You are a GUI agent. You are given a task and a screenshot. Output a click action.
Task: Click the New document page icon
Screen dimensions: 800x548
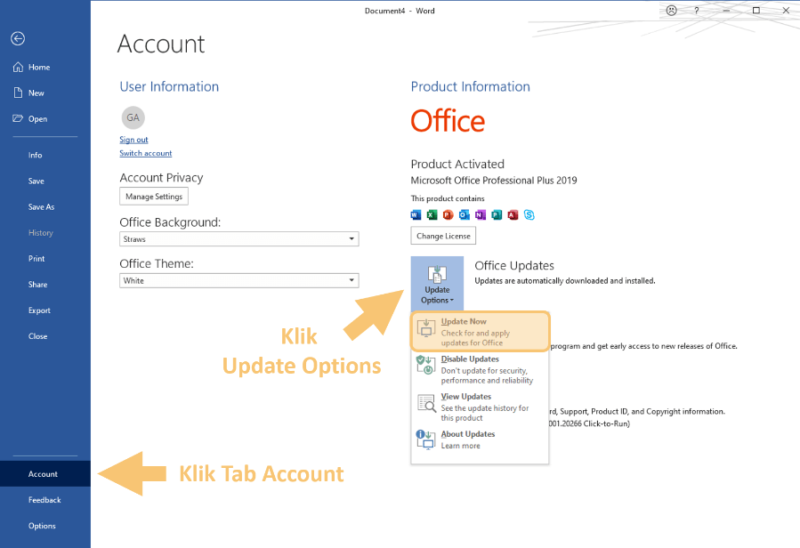tap(18, 92)
